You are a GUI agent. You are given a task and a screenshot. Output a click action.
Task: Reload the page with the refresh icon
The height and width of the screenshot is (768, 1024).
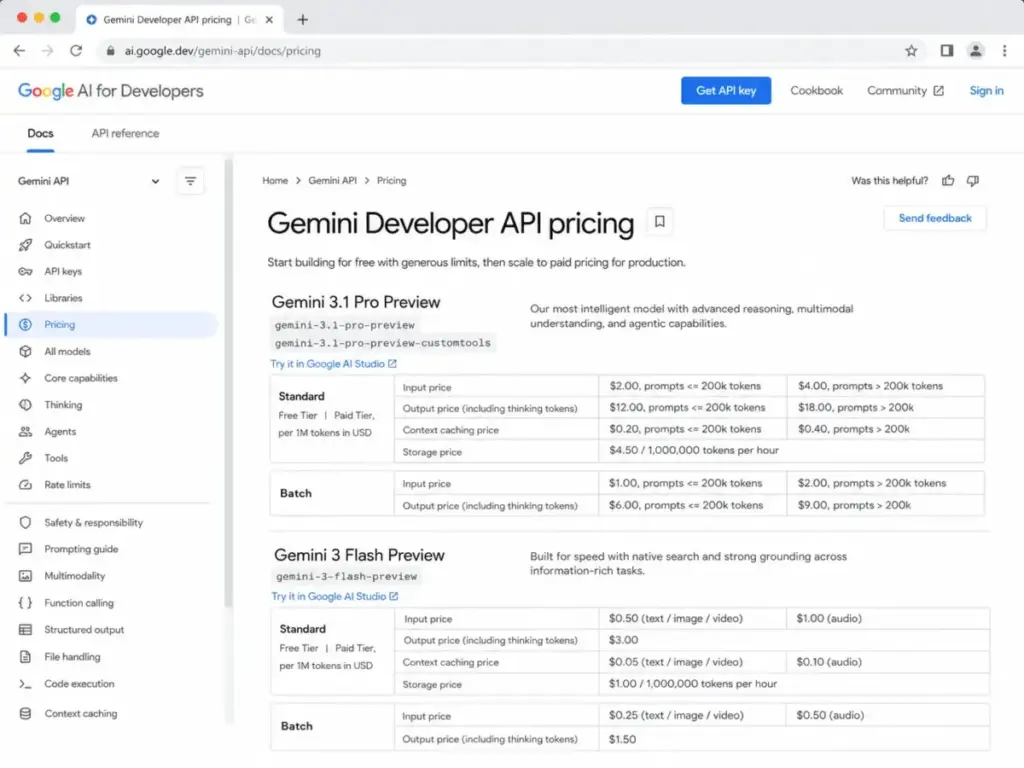[76, 50]
